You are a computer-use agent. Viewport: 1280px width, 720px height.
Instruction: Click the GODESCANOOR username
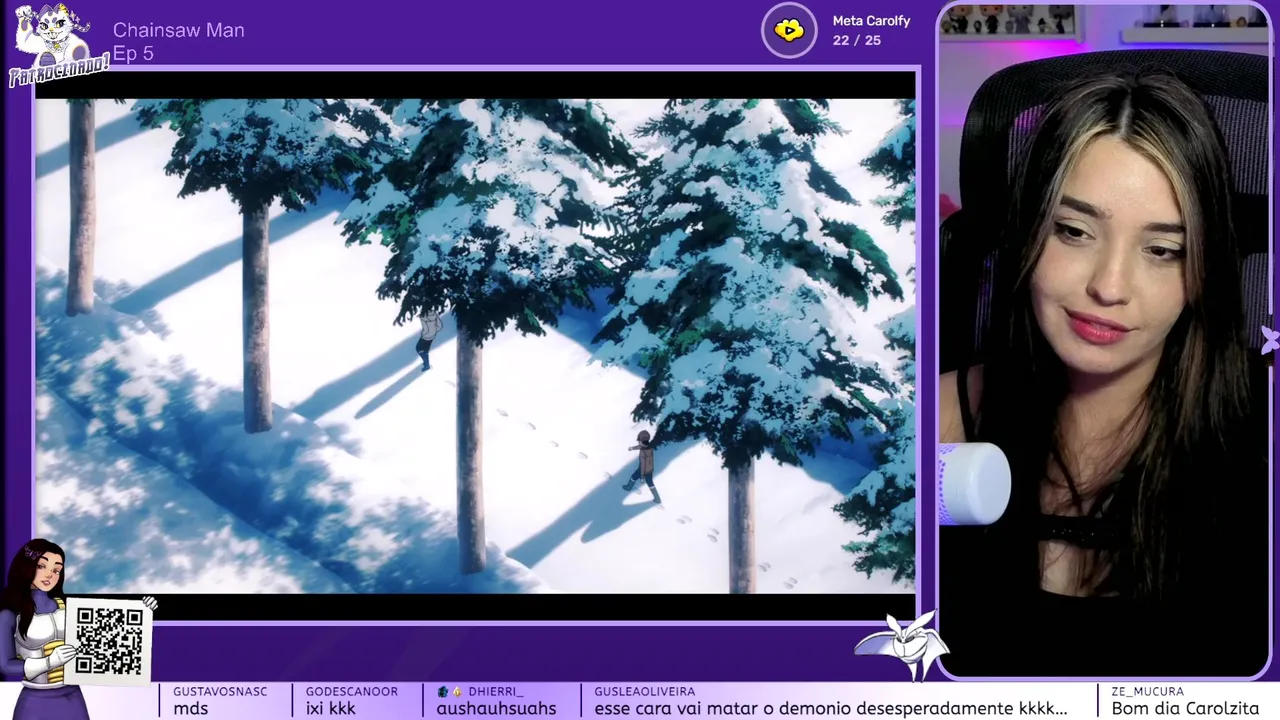click(352, 691)
